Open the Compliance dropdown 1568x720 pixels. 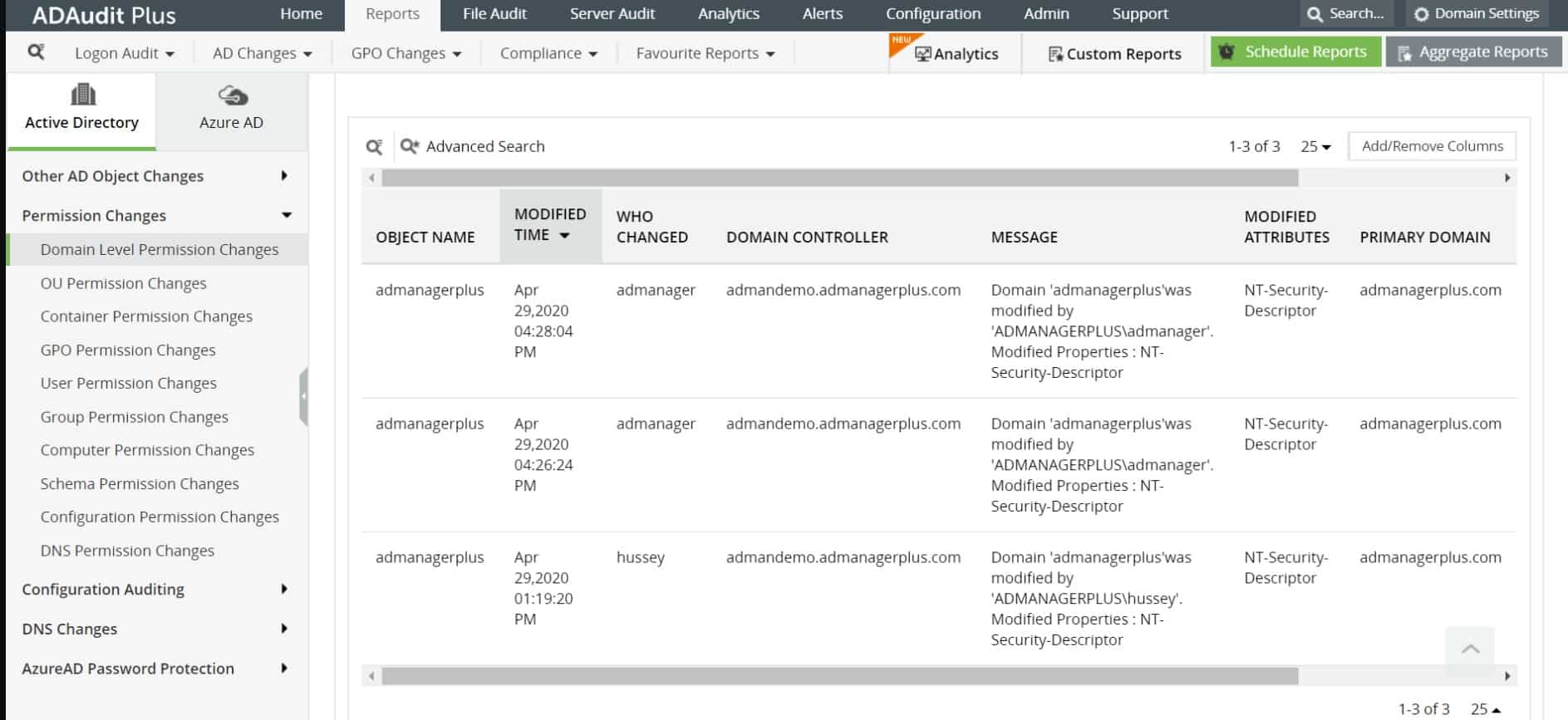click(x=548, y=53)
